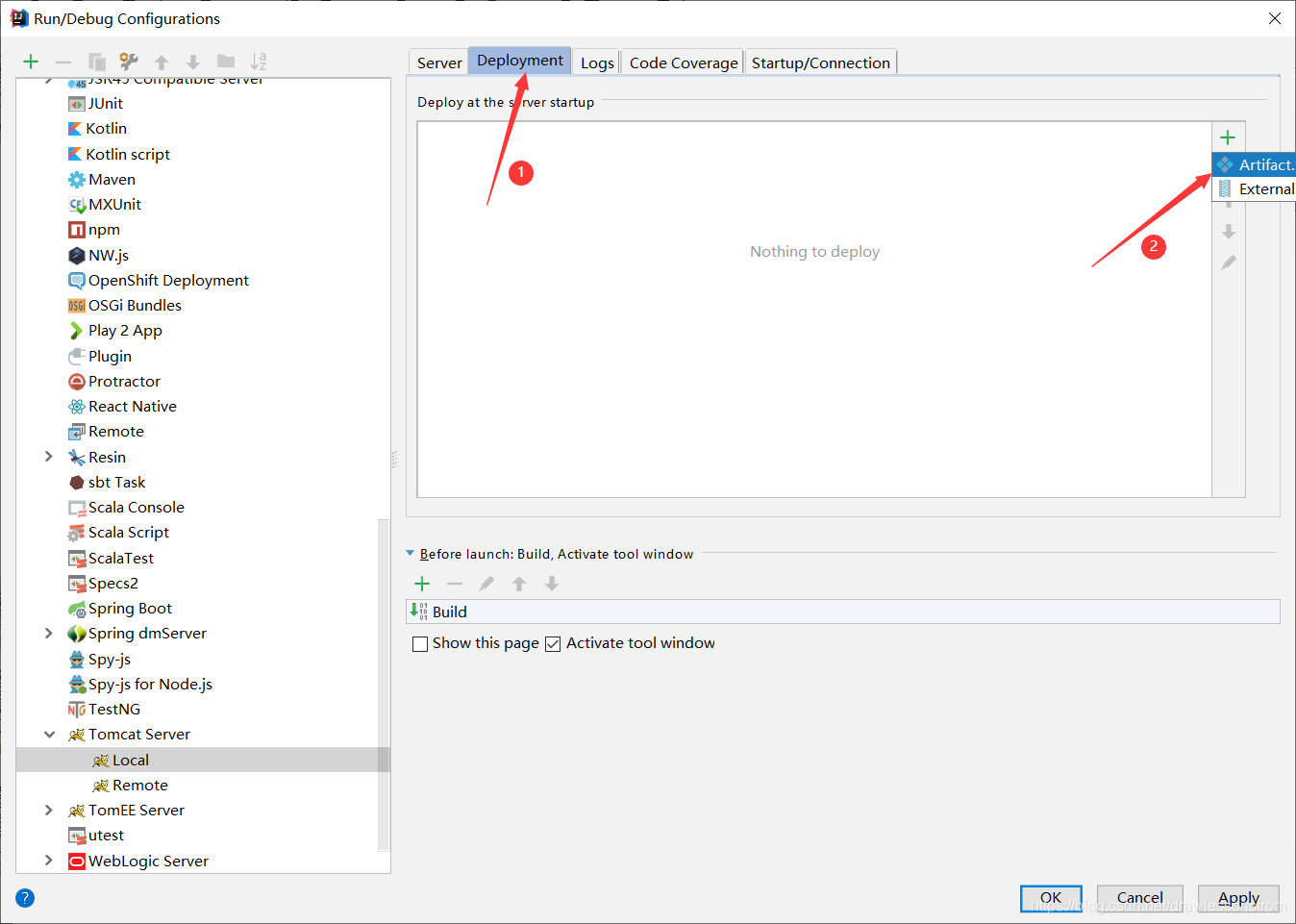The image size is (1296, 924).
Task: Sort configurations alphabetically icon
Action: (259, 62)
